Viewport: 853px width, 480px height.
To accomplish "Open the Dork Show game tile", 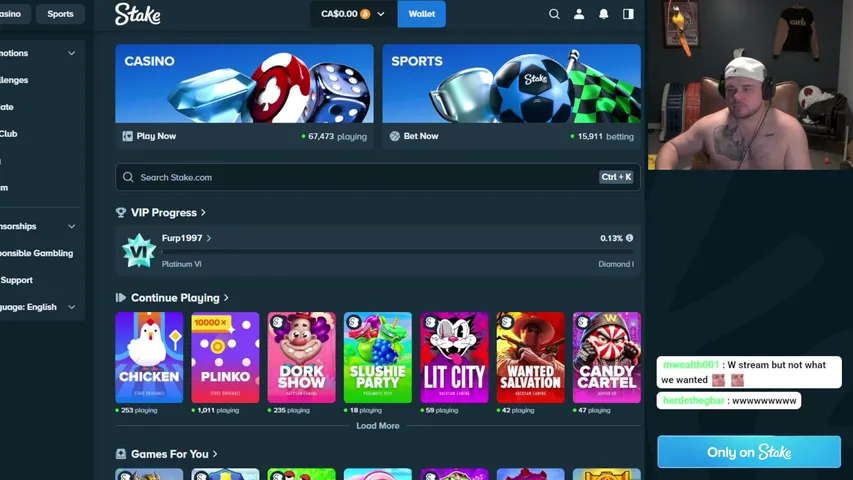I will click(301, 358).
